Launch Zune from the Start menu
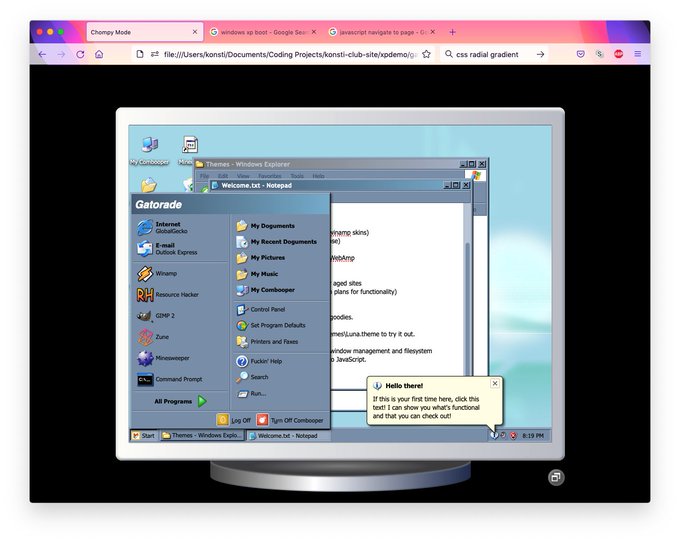This screenshot has height=542, width=680. [153, 337]
